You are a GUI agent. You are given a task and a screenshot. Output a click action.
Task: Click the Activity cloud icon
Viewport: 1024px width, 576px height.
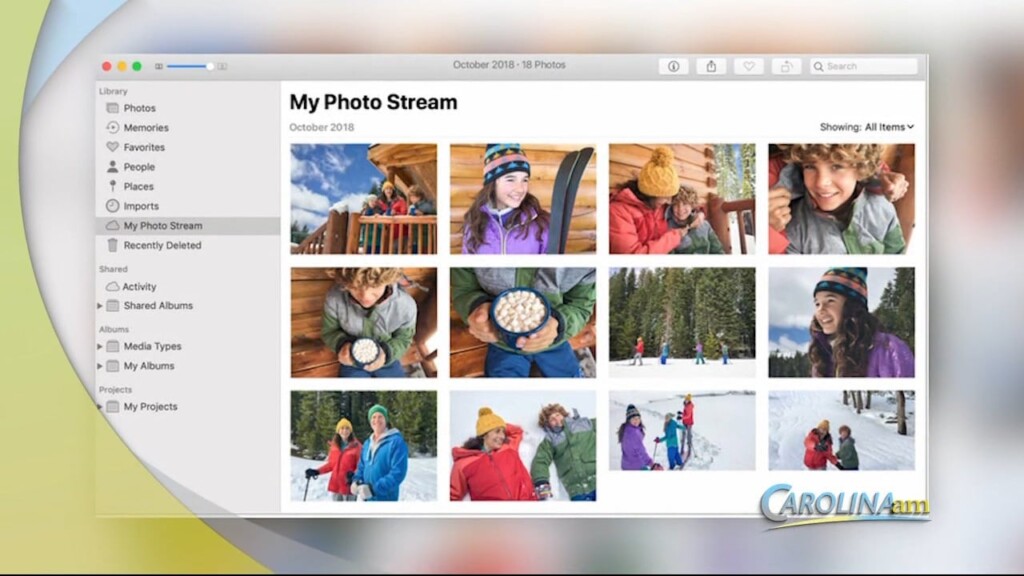(x=112, y=286)
